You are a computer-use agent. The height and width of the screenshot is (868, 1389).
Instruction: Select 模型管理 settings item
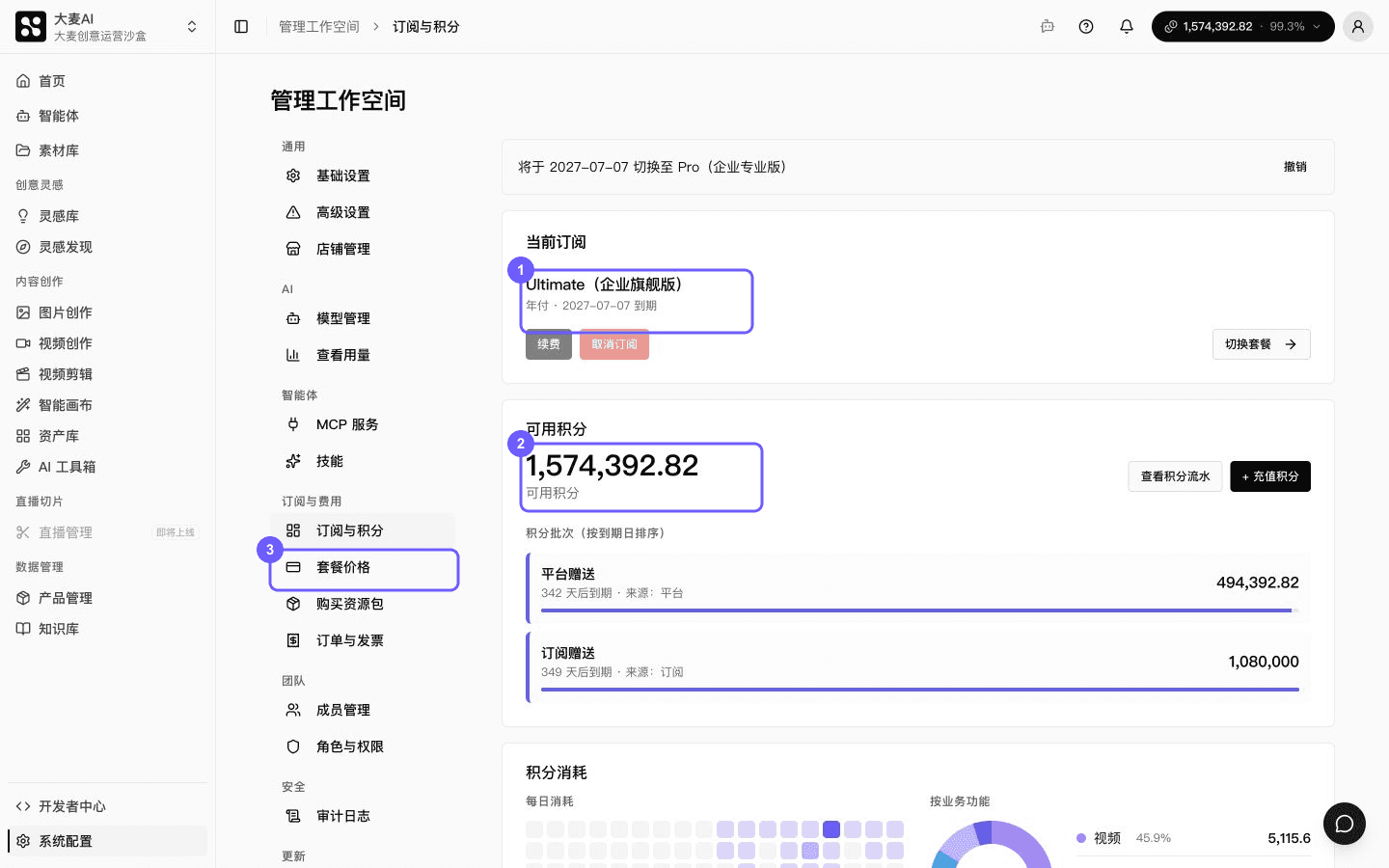point(363,318)
